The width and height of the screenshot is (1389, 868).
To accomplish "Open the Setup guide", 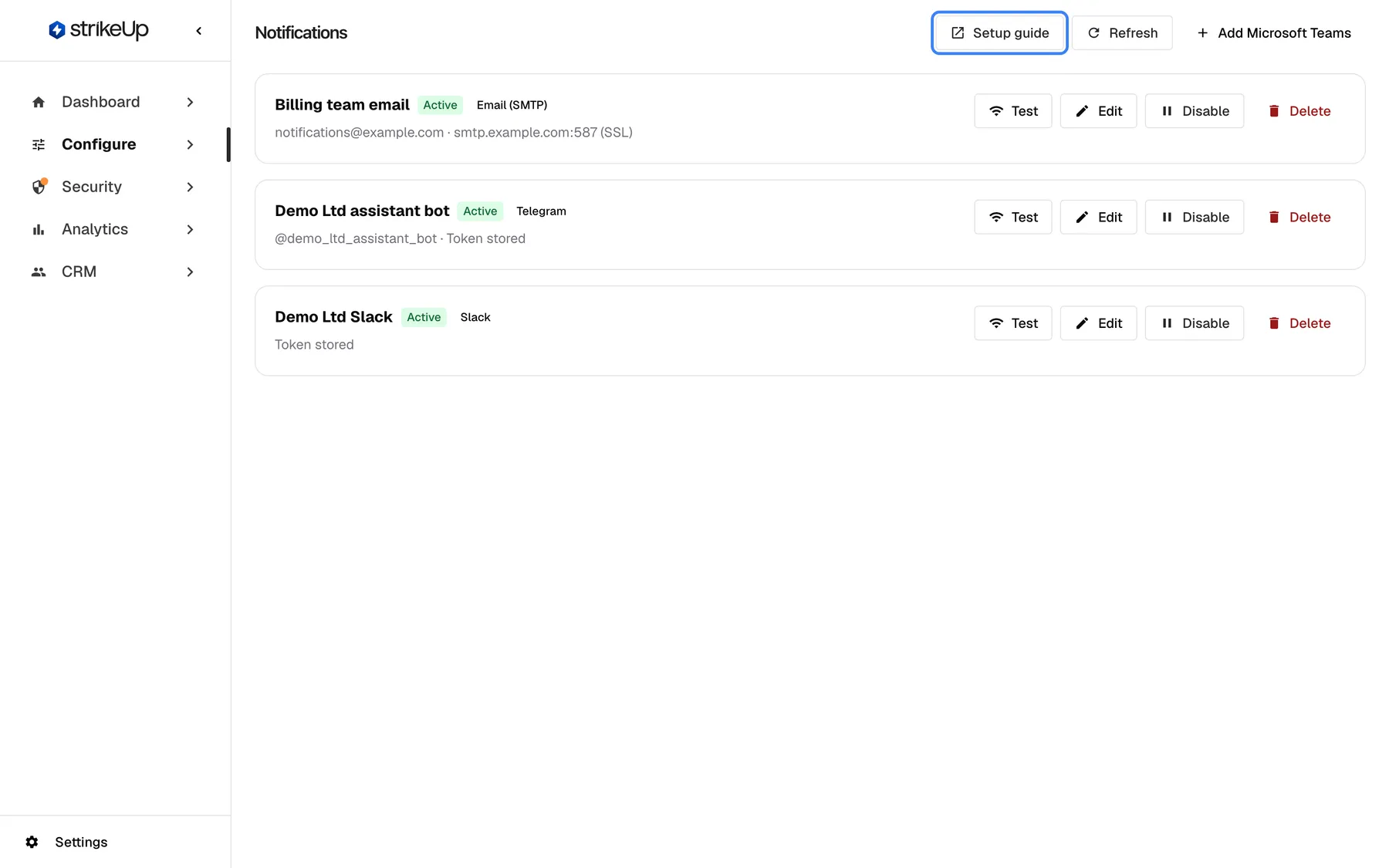I will [x=999, y=32].
